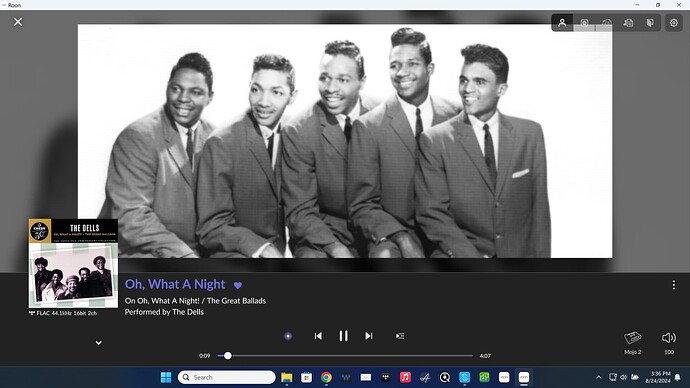Skip to previous track
690x388 pixels.
(x=318, y=336)
